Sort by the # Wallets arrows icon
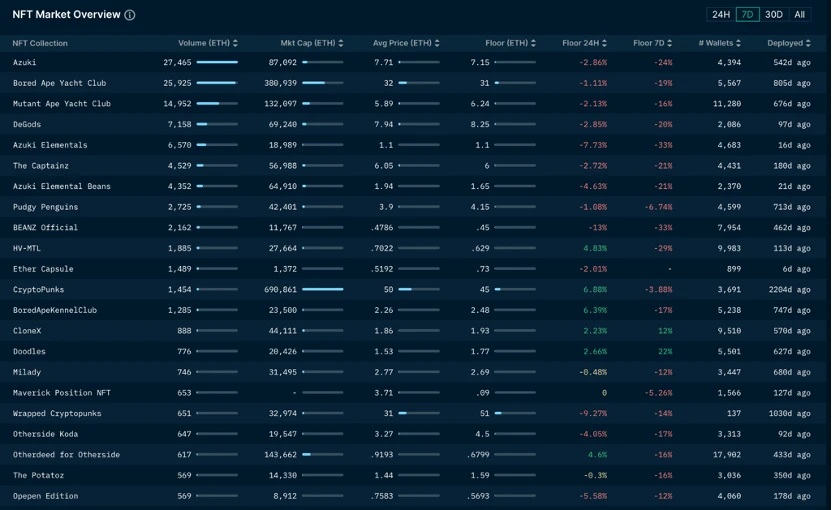The width and height of the screenshot is (832, 510). click(x=738, y=43)
